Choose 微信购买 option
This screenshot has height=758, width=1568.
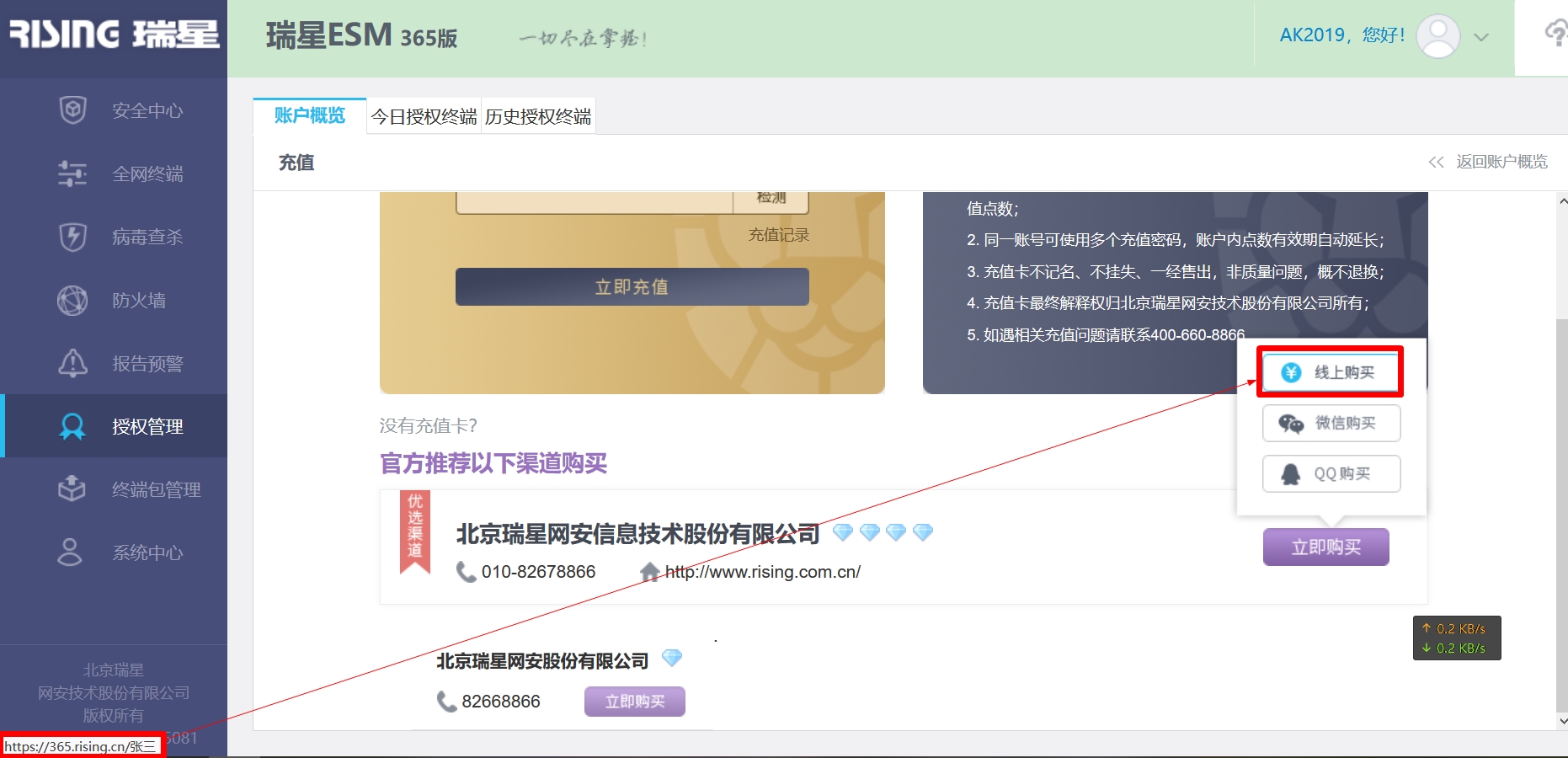1331,423
